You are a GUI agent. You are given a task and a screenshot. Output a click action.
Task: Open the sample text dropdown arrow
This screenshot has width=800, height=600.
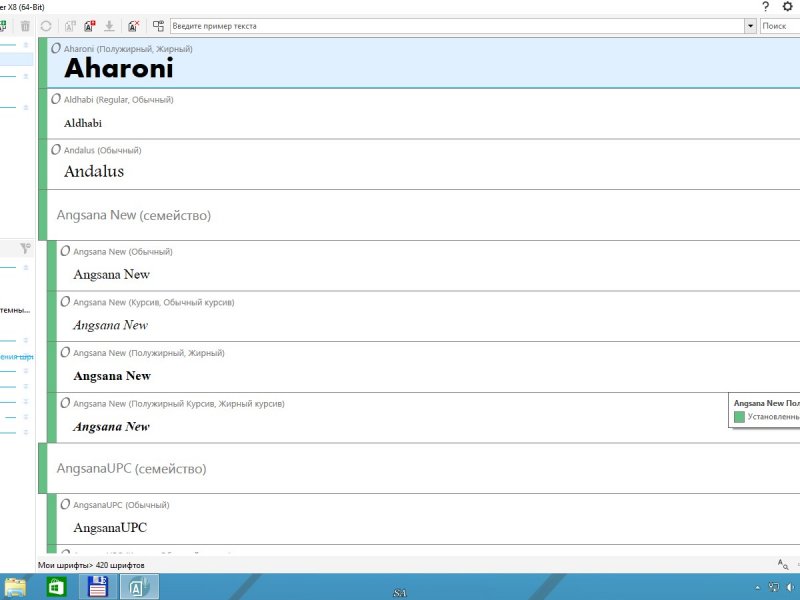point(750,26)
